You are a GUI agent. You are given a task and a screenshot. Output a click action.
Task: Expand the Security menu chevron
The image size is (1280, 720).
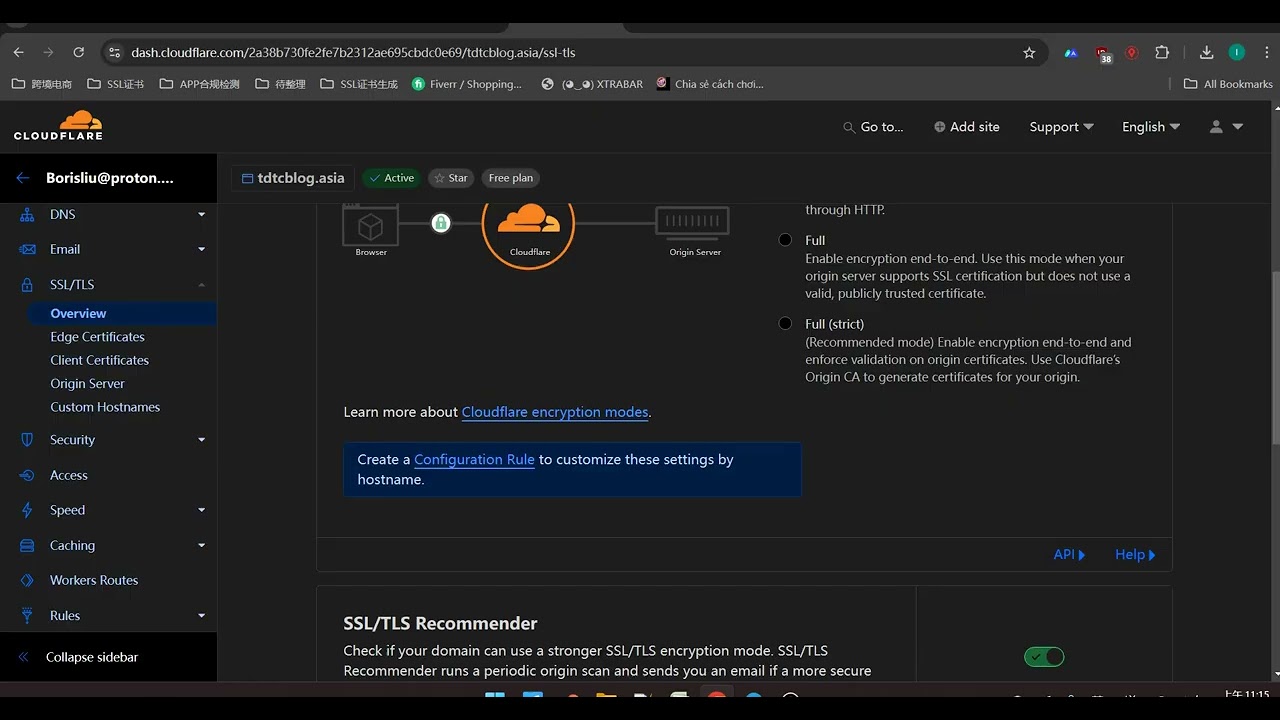201,439
